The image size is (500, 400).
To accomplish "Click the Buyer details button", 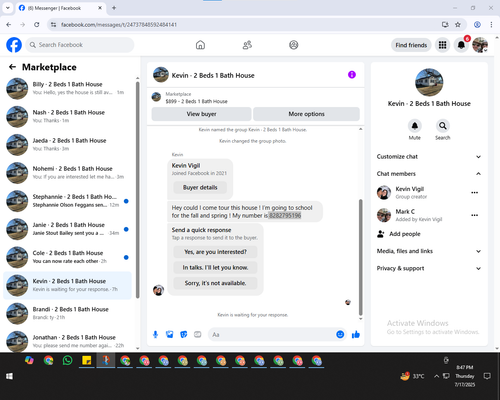I will [x=200, y=187].
